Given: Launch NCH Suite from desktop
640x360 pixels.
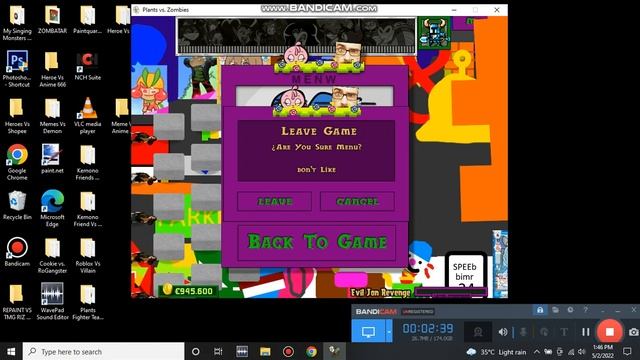Looking at the screenshot, I should (x=87, y=66).
